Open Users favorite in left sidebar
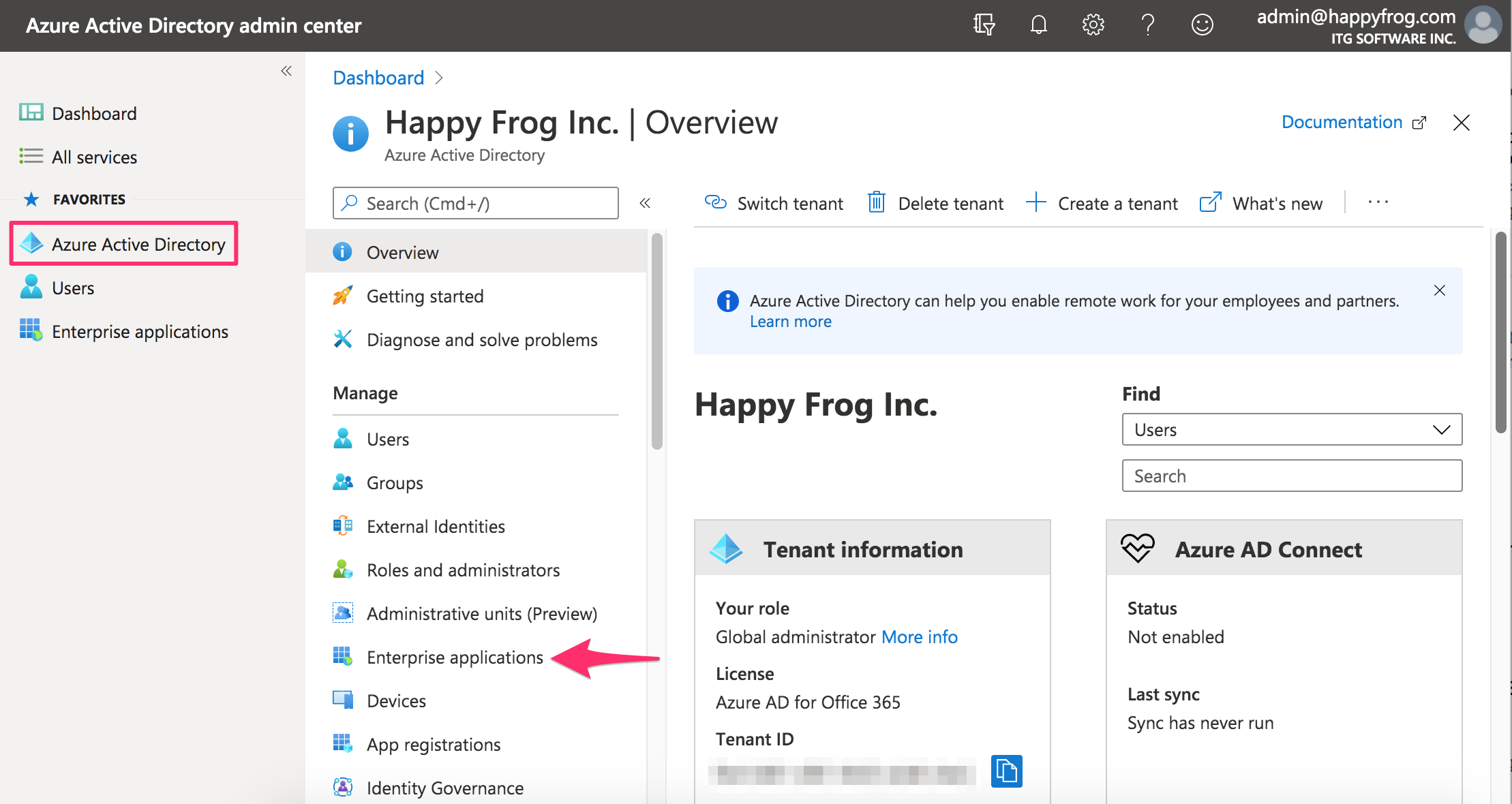The width and height of the screenshot is (1512, 804). pyautogui.click(x=57, y=288)
